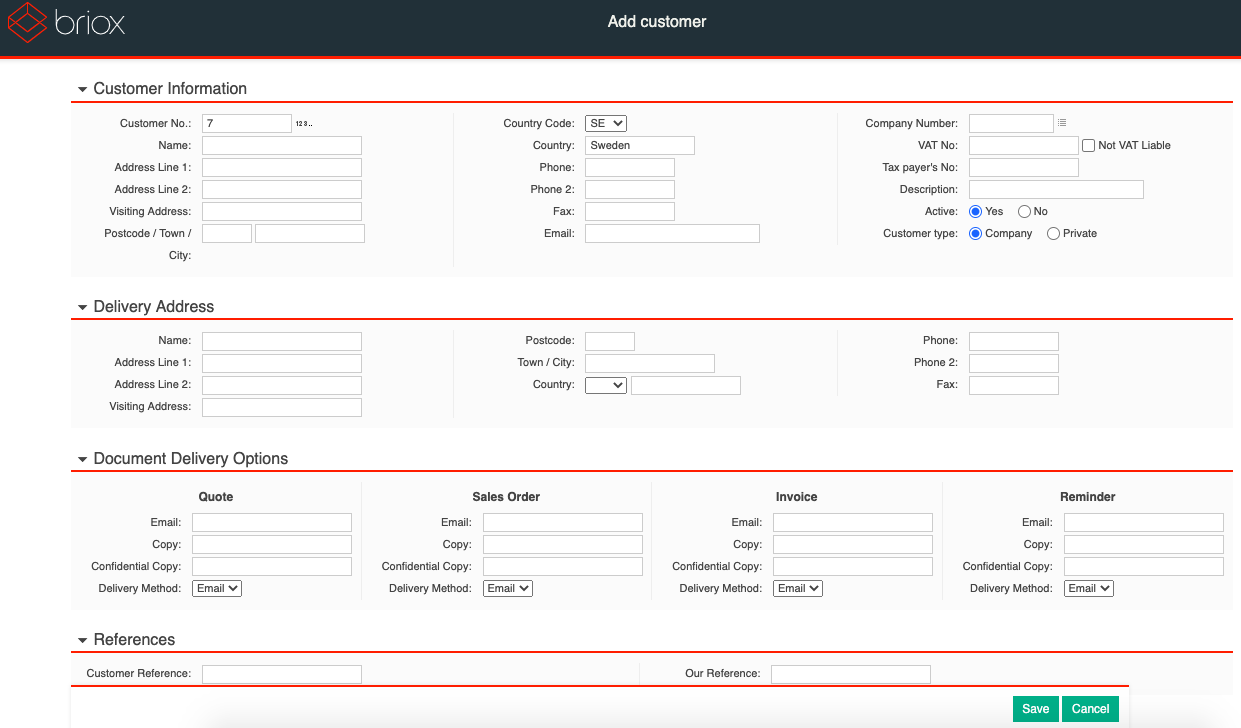Click the Reminder Confidential Copy field

pos(1144,566)
